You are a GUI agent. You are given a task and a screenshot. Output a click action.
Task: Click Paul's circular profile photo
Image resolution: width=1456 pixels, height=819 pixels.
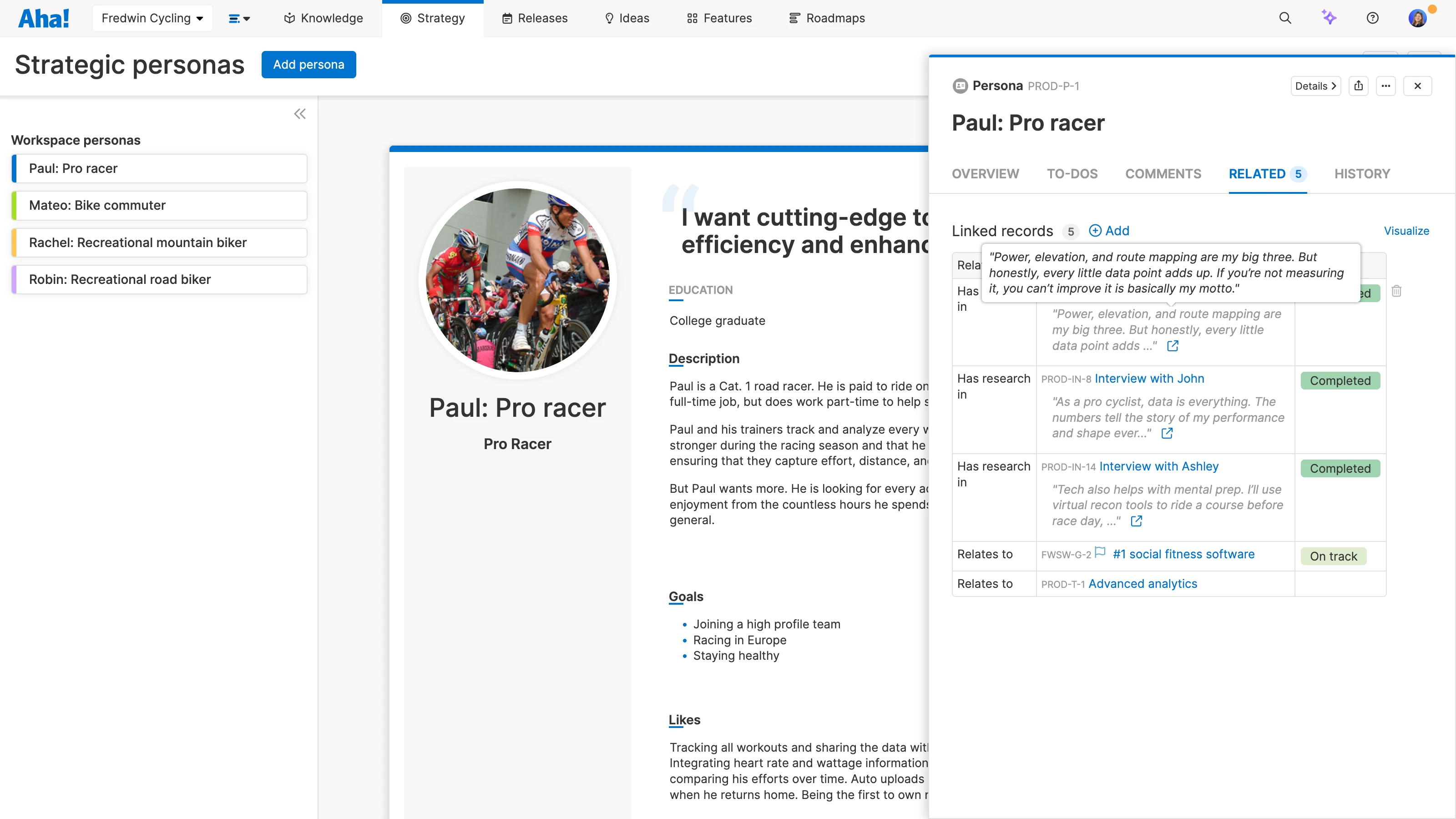click(x=517, y=280)
